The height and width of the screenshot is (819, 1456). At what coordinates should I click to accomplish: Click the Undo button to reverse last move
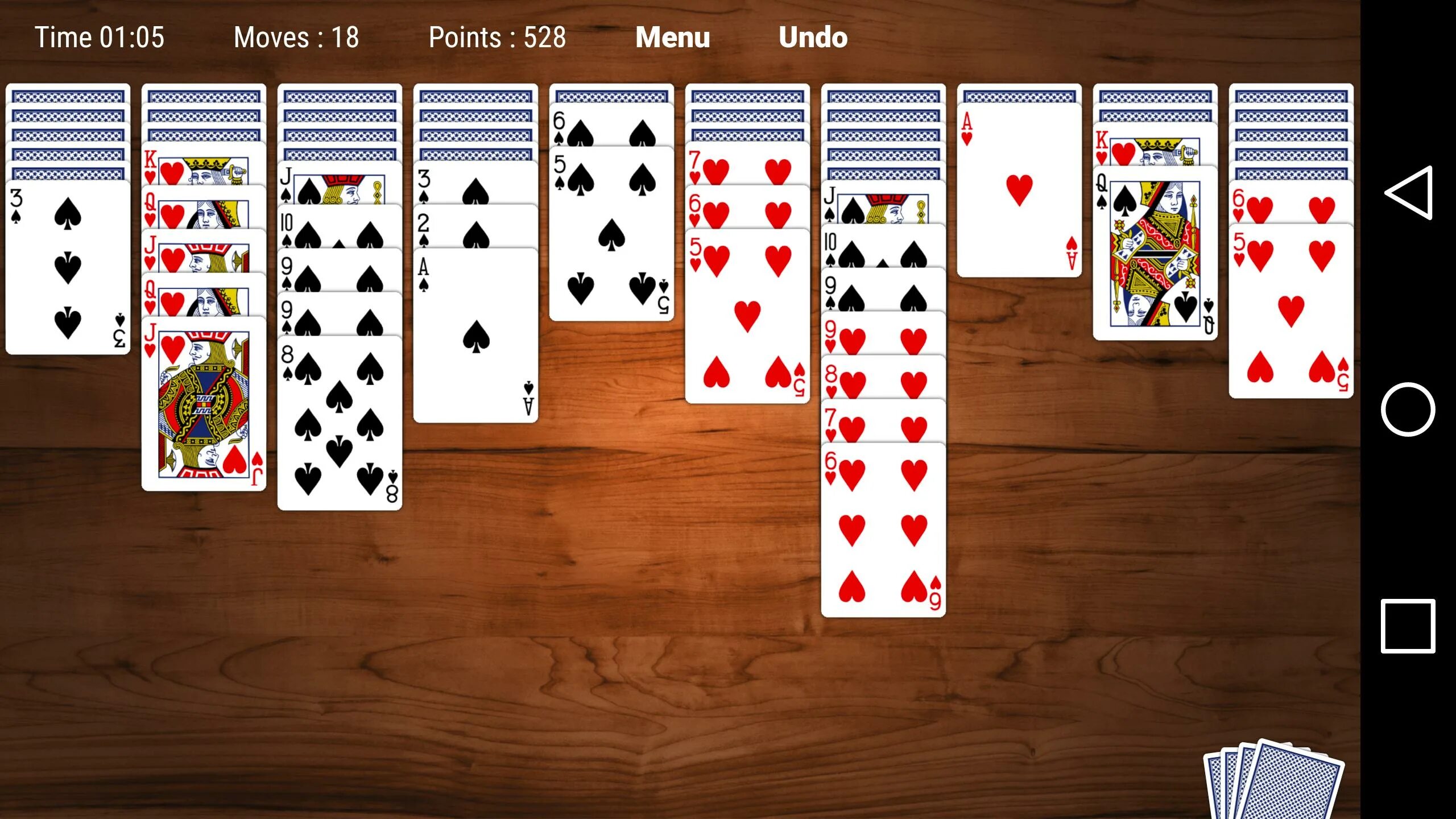pos(812,37)
